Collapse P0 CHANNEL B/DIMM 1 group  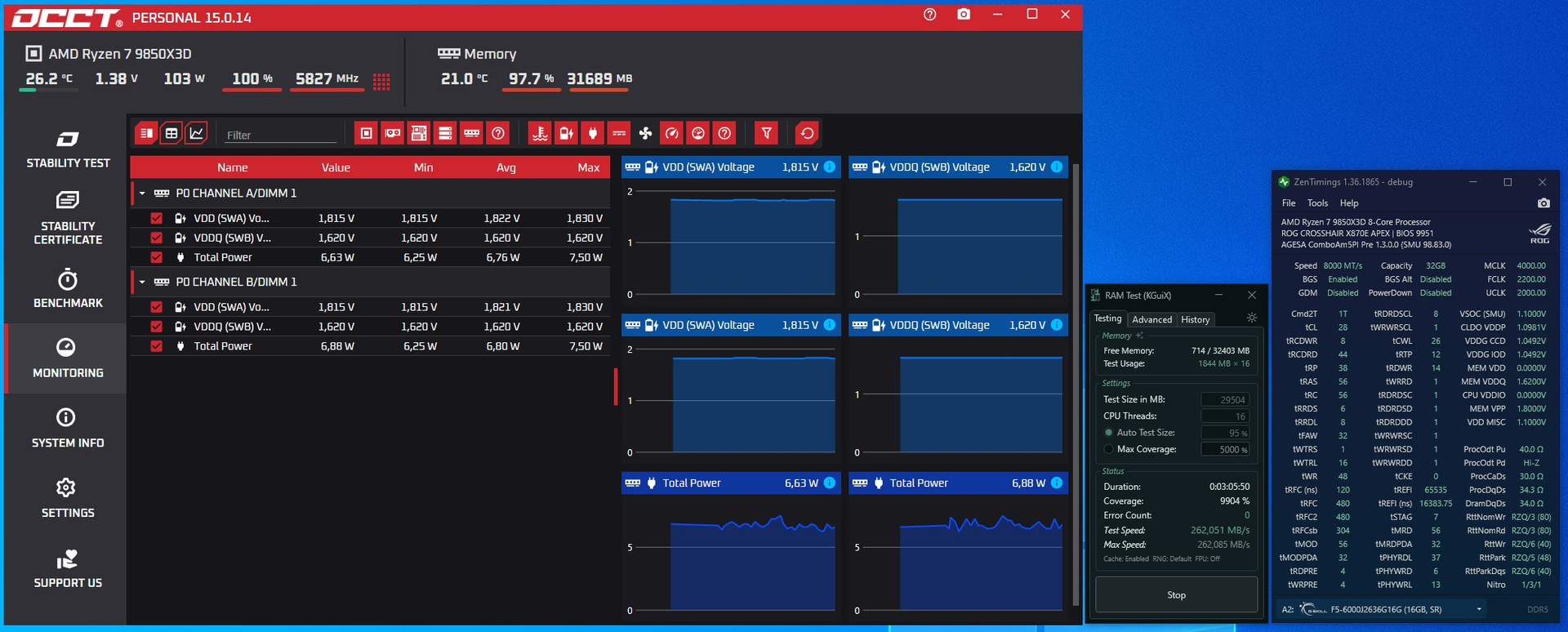coord(142,282)
